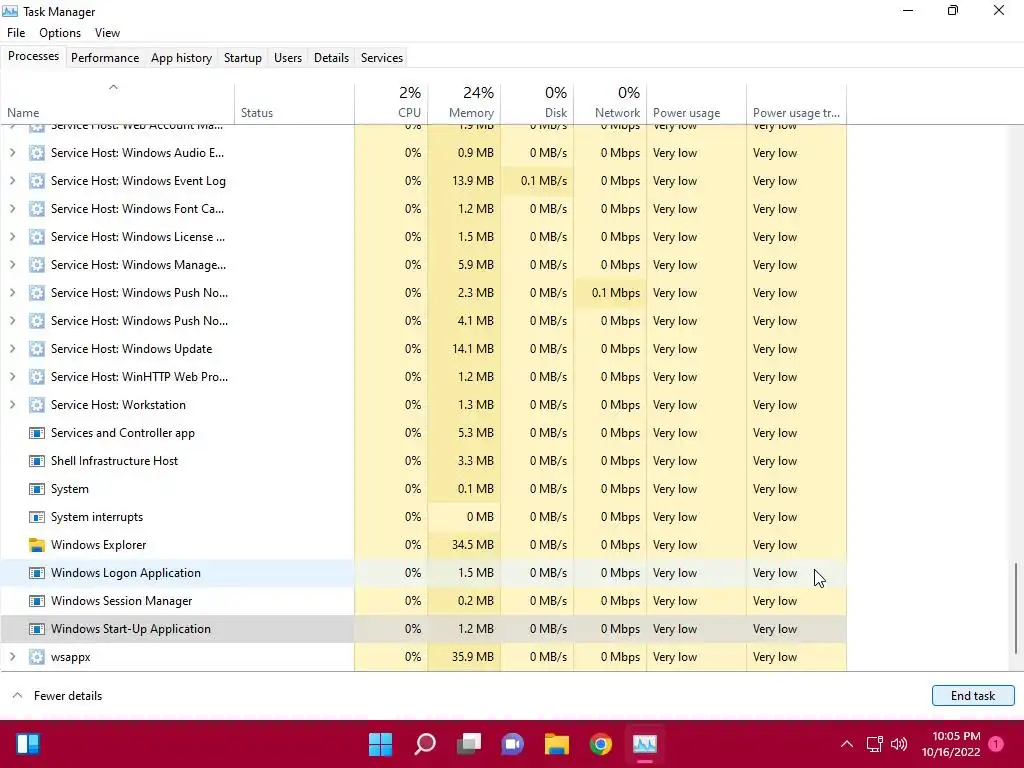The image size is (1024, 768).
Task: Collapse view with Fewer details
Action: click(x=57, y=696)
